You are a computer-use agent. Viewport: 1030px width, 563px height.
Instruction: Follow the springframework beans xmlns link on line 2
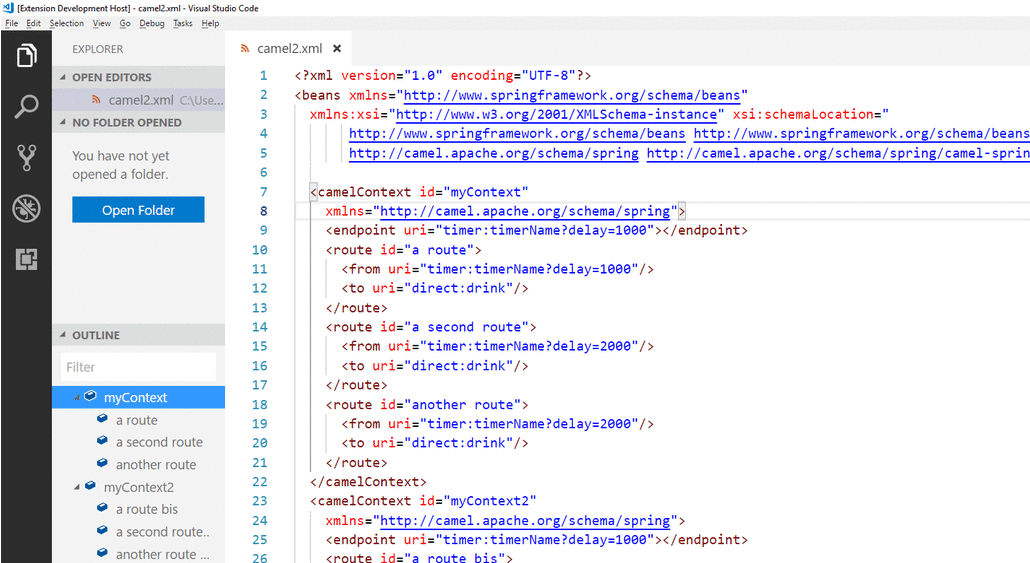pyautogui.click(x=571, y=95)
